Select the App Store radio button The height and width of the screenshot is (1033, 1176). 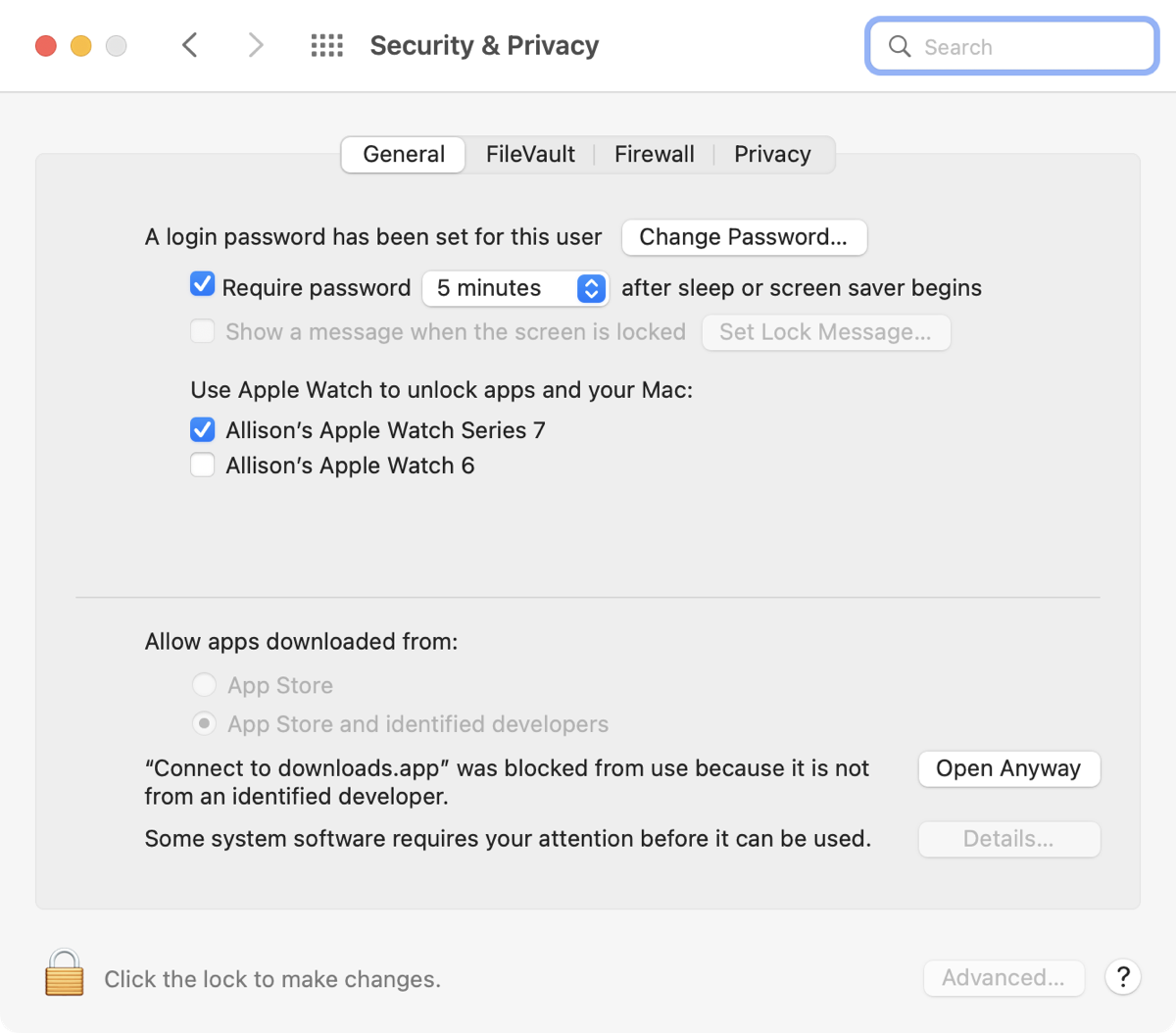coord(204,684)
